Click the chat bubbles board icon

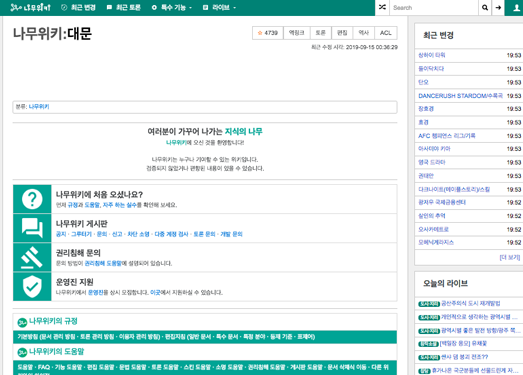32,228
